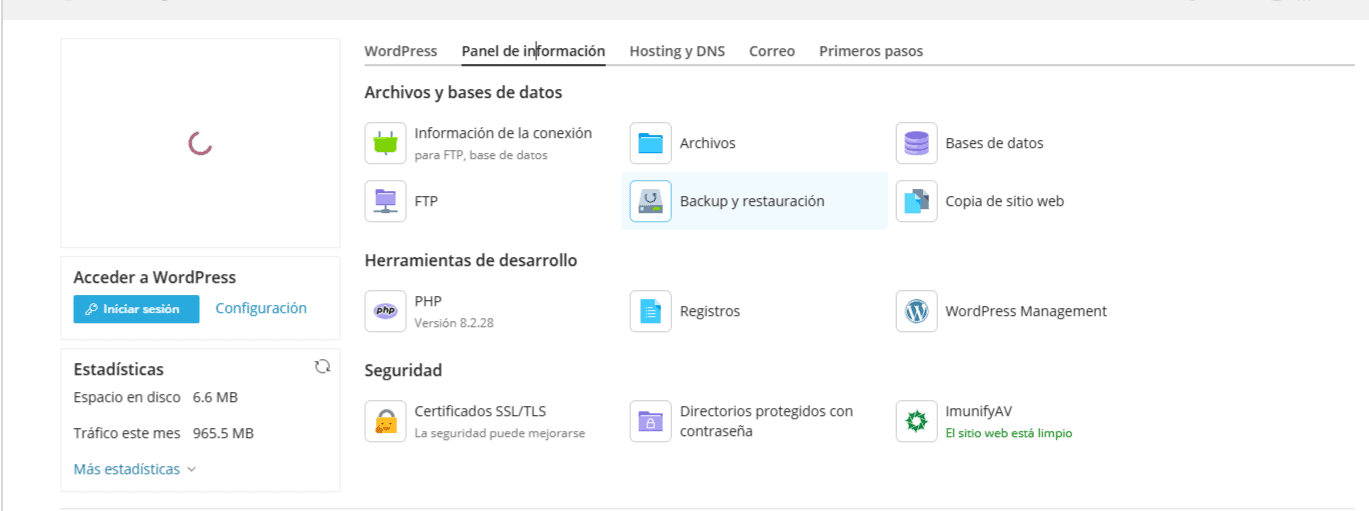Open the Hosting y DNS tab
The image size is (1369, 511).
677,51
